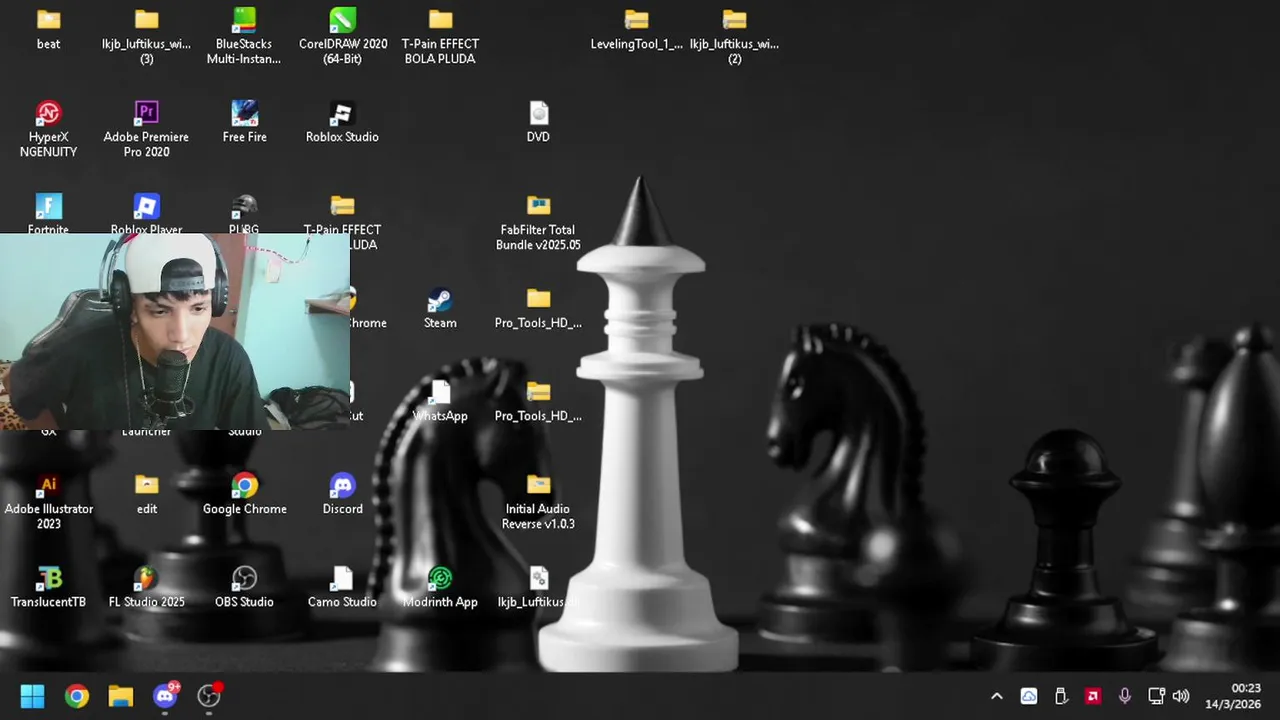
Task: Select the Steam desktop shortcut
Action: point(440,309)
